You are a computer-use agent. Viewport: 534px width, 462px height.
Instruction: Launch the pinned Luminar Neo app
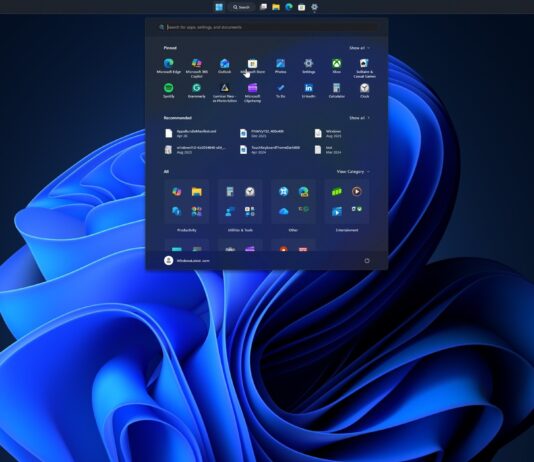224,93
